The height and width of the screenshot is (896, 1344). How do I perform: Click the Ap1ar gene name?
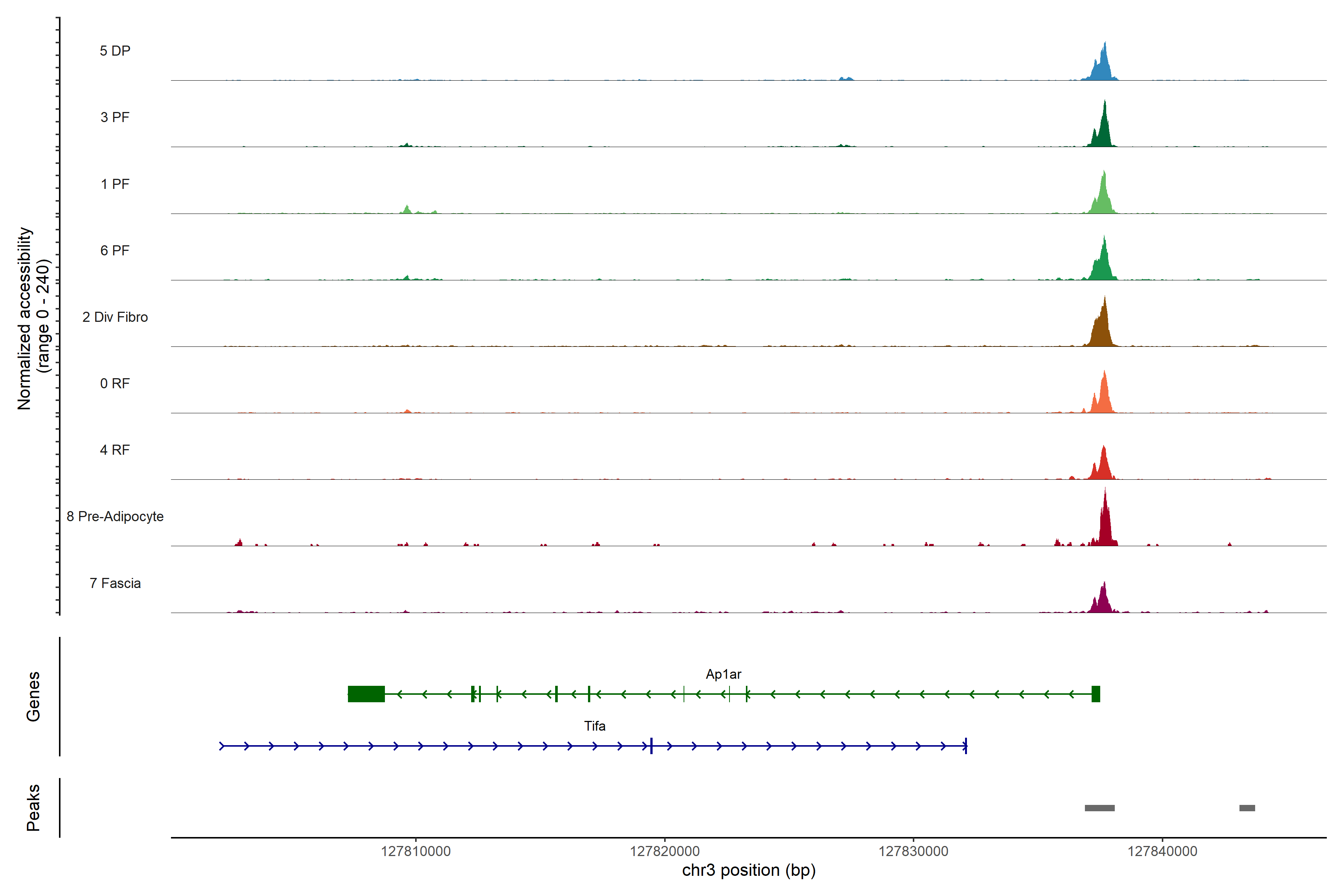(724, 674)
